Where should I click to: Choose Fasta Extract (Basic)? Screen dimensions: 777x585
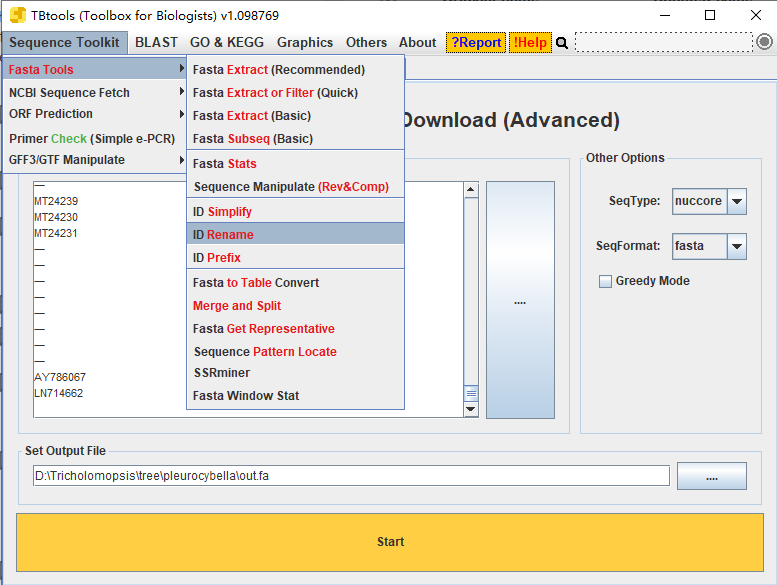295,116
